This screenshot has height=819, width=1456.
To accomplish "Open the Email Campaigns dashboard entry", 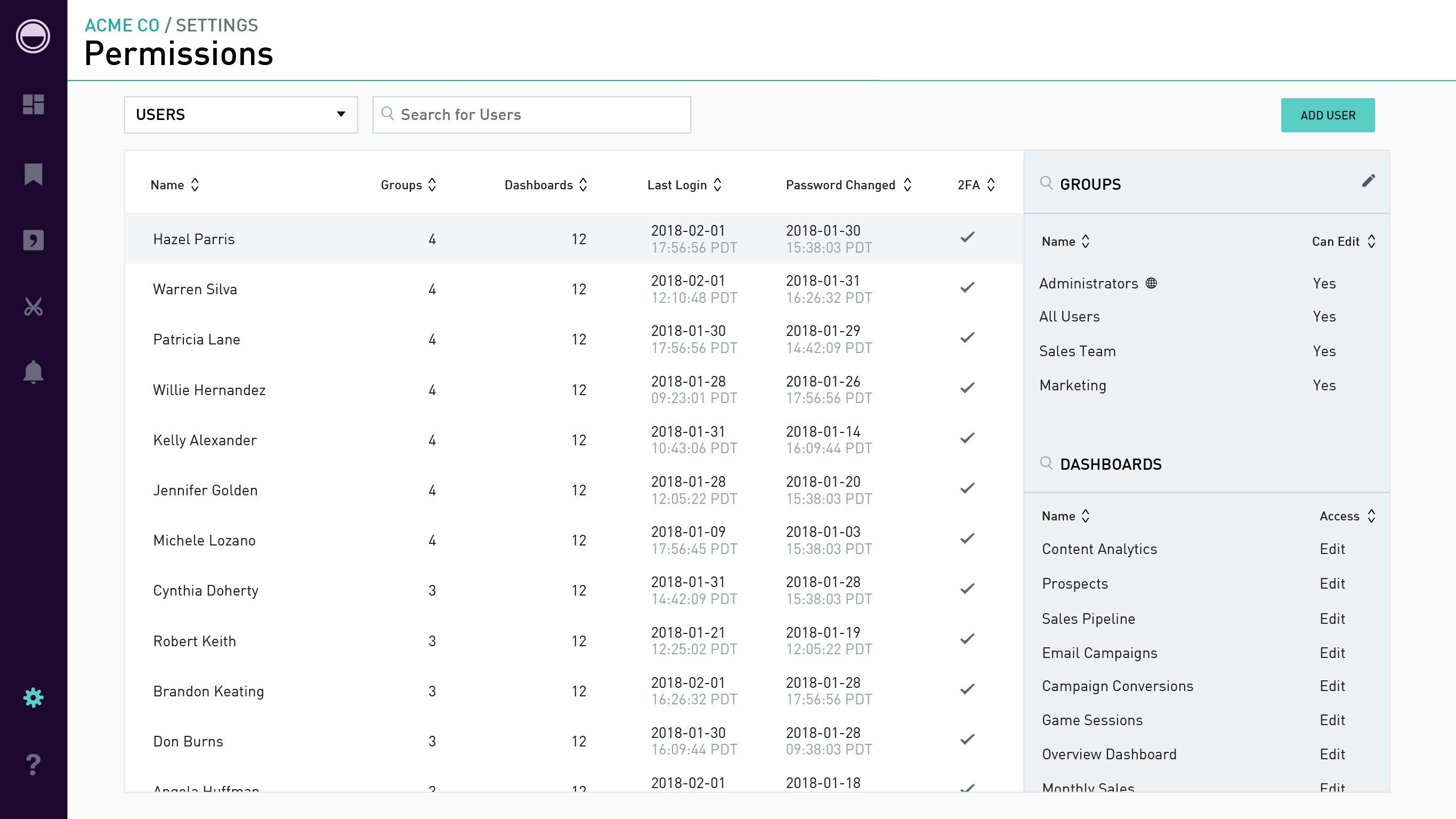I will [x=1099, y=653].
